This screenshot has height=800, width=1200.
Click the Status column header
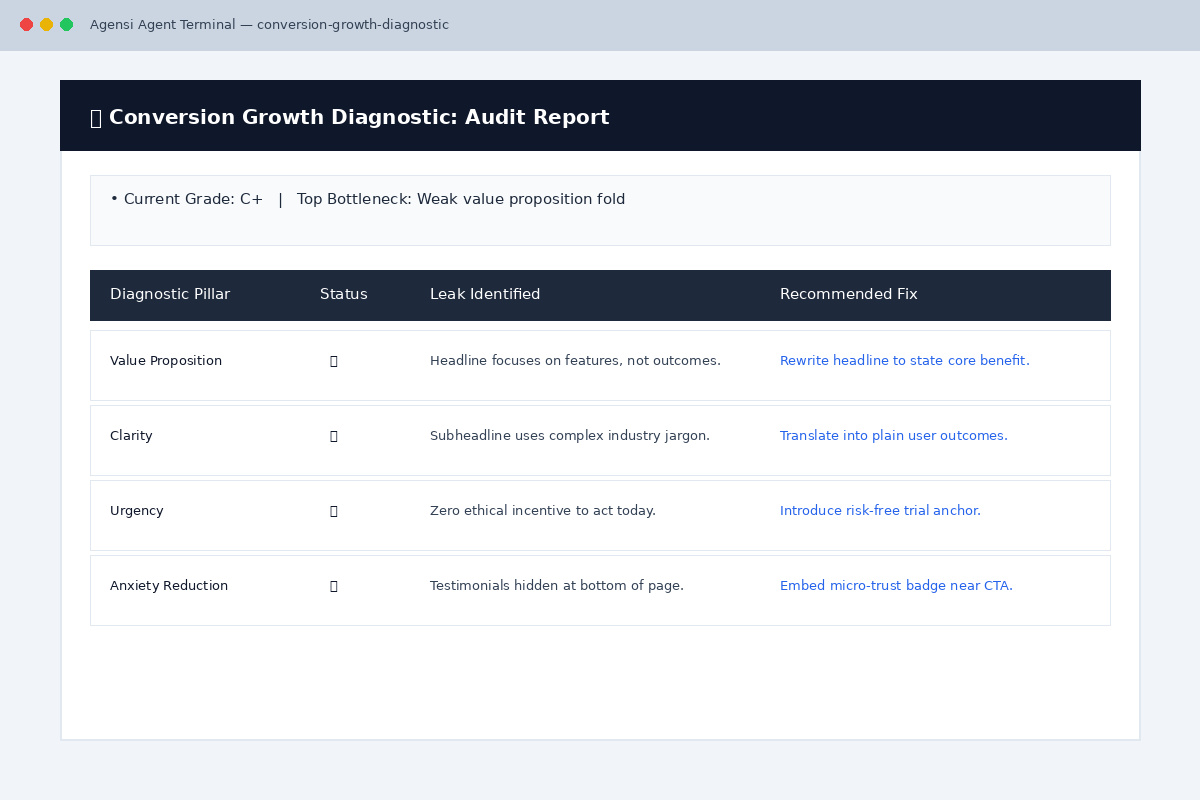343,294
